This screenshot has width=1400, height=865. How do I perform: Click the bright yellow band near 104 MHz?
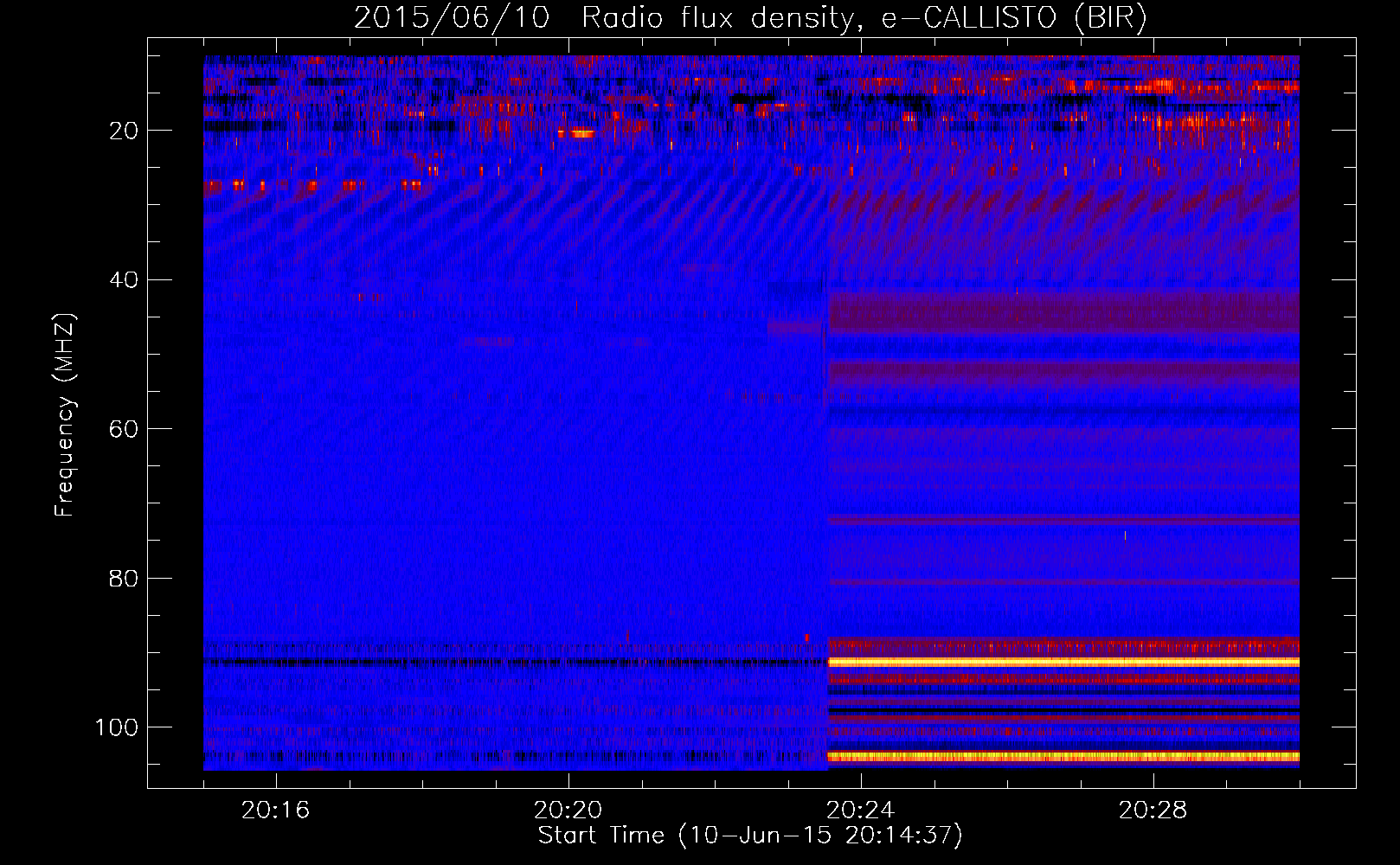coord(1063,756)
